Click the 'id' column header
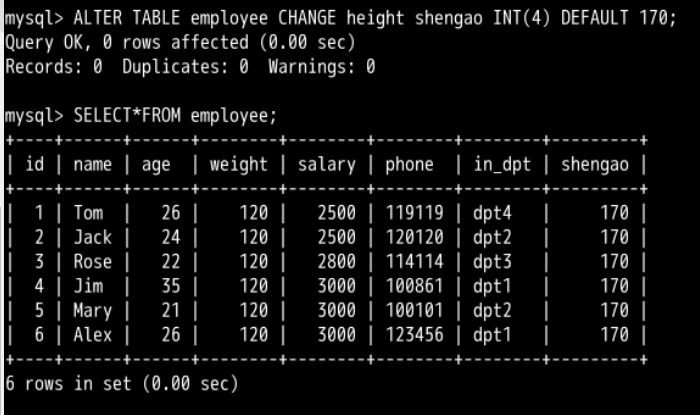This screenshot has width=700, height=415. [35, 164]
